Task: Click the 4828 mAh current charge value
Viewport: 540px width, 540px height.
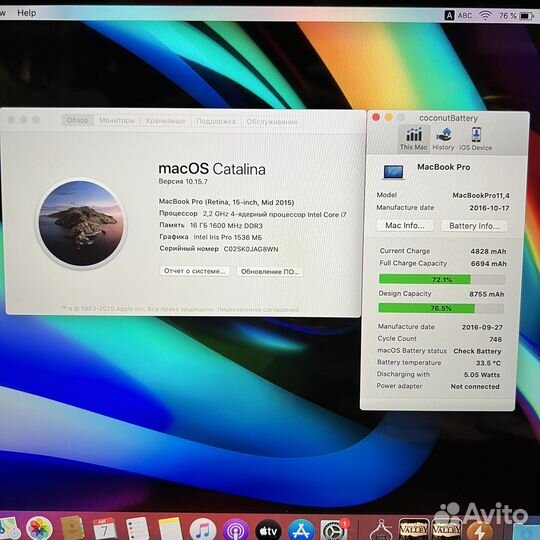Action: click(x=488, y=251)
